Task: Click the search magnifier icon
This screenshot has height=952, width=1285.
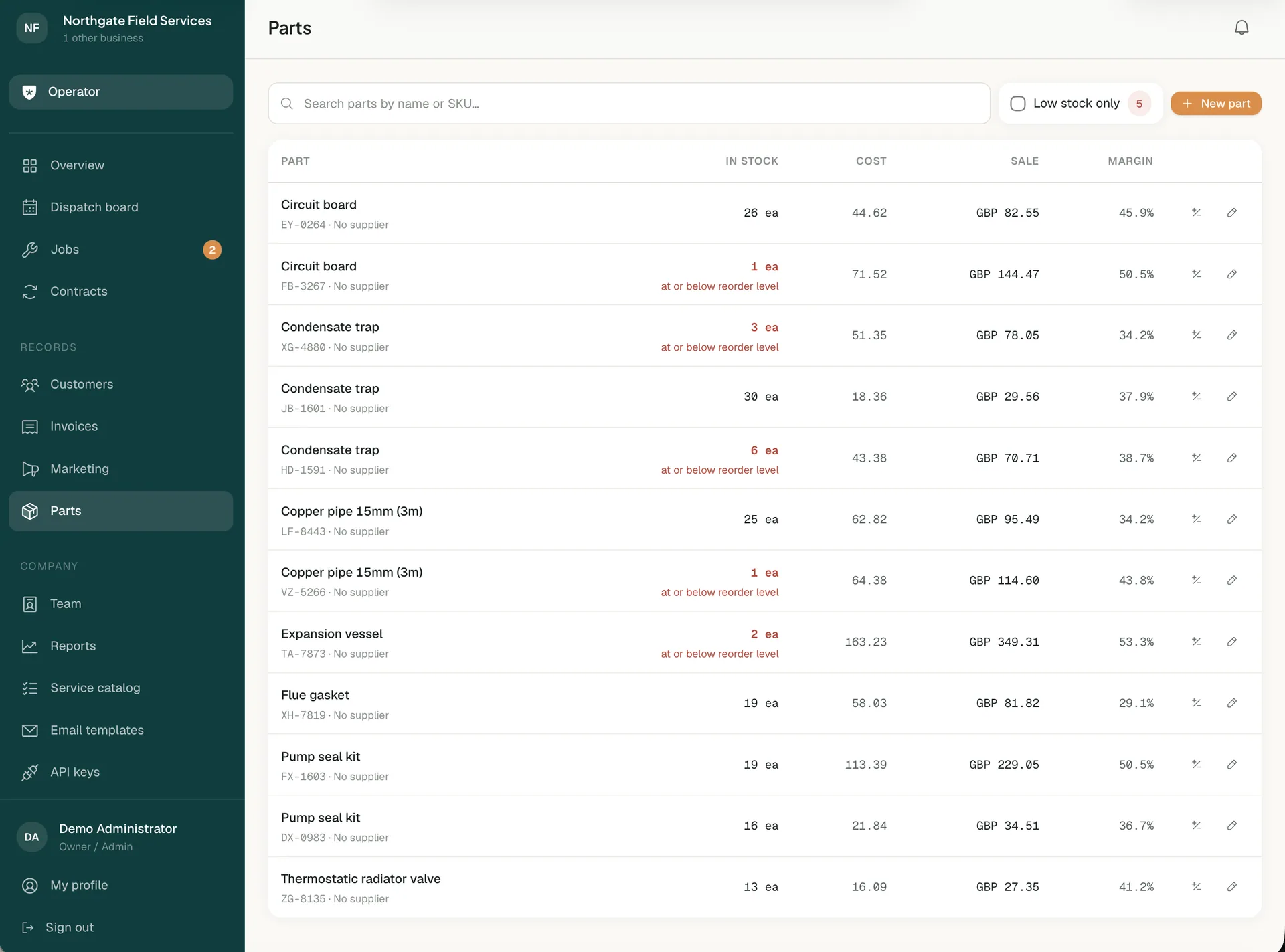Action: point(287,104)
